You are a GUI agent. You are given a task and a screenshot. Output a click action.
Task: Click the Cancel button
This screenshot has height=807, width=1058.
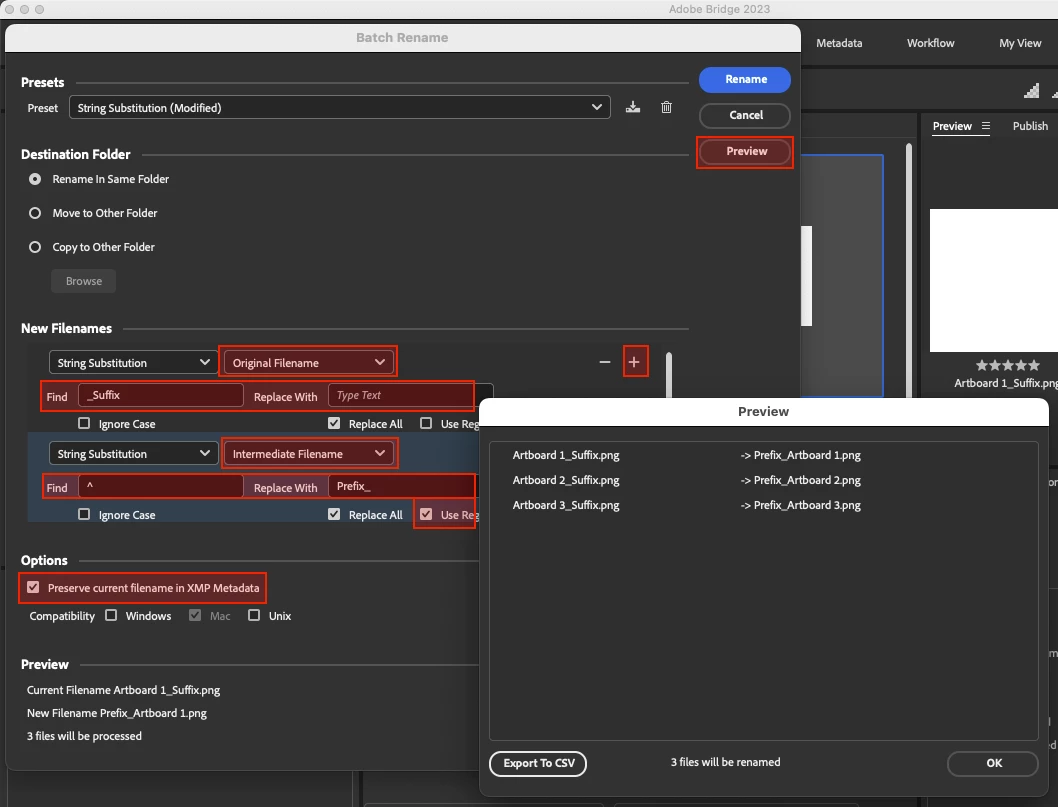pos(745,115)
